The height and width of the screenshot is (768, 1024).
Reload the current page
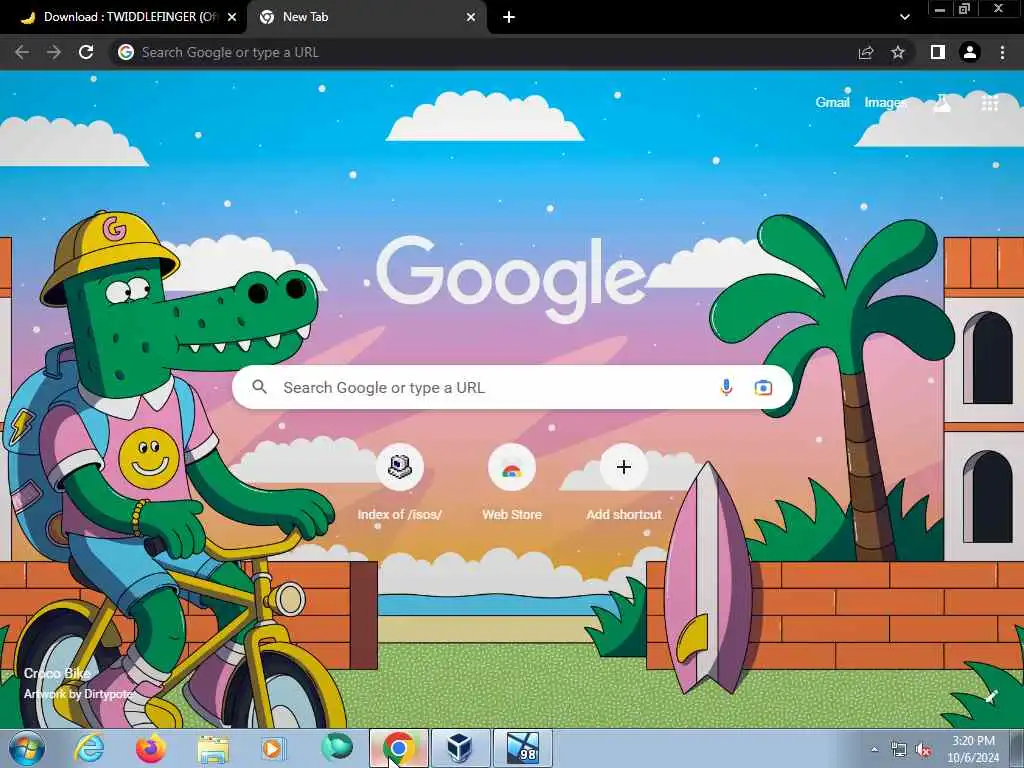tap(86, 52)
